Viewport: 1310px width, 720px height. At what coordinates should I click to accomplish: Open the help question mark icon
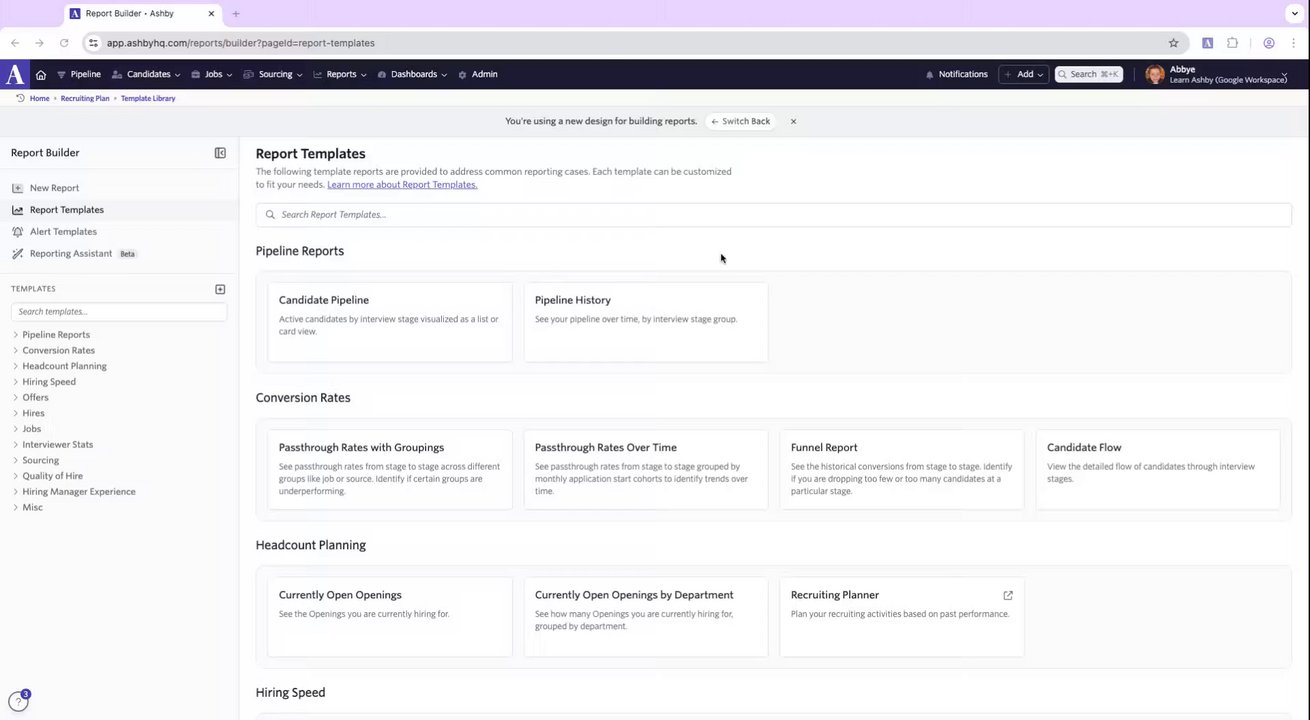tap(17, 702)
